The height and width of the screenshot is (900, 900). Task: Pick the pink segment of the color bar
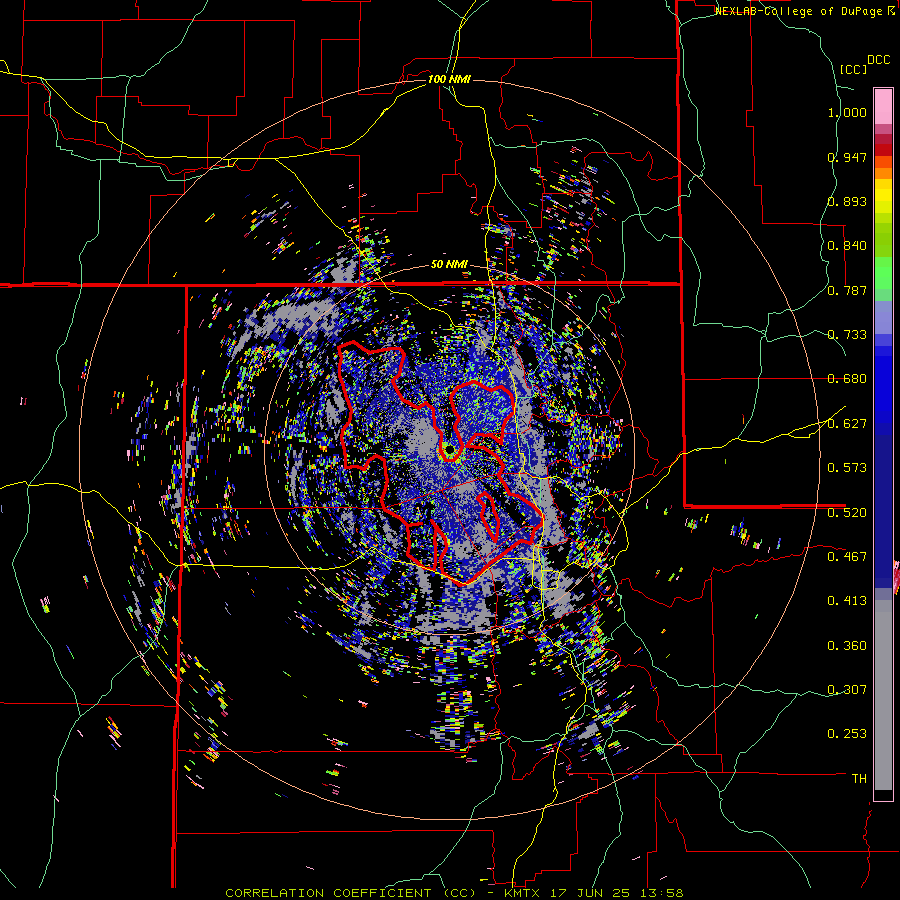(x=883, y=106)
